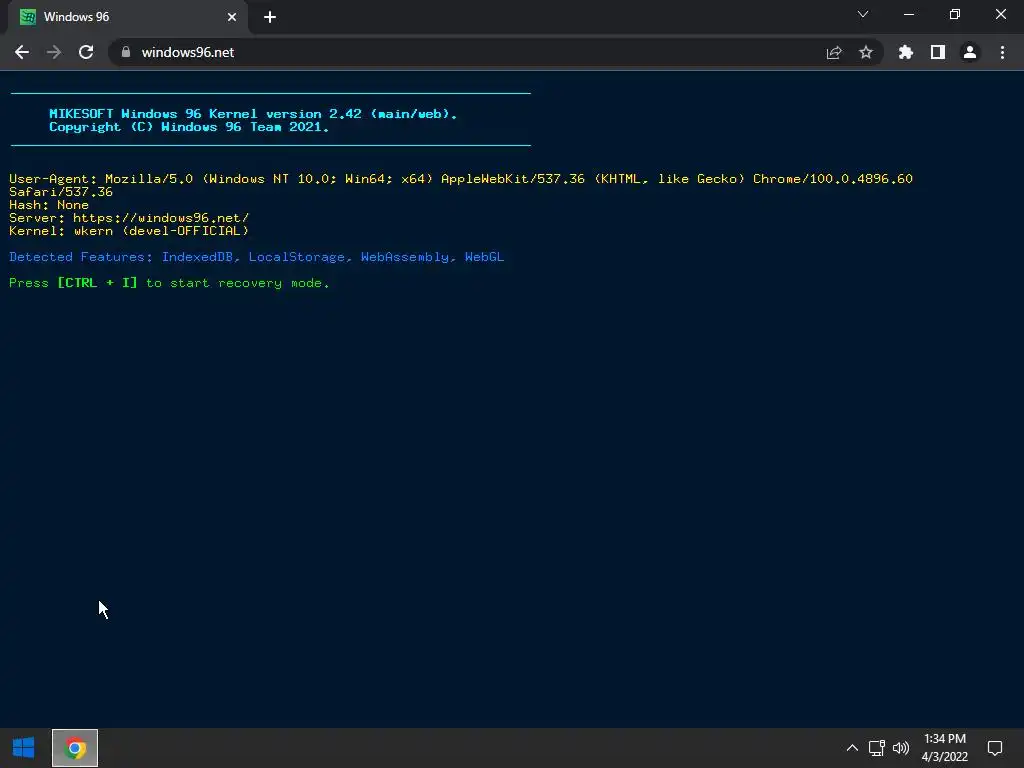The height and width of the screenshot is (768, 1024).
Task: Open the Chrome profile menu
Action: (970, 52)
